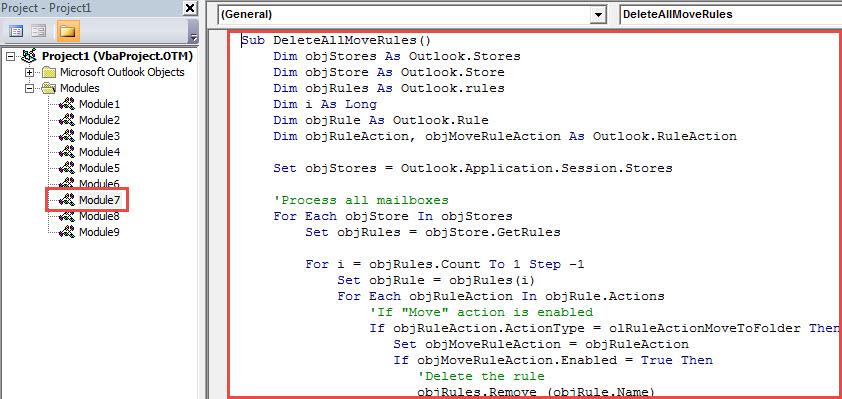Click the Module9 module icon

pos(67,233)
